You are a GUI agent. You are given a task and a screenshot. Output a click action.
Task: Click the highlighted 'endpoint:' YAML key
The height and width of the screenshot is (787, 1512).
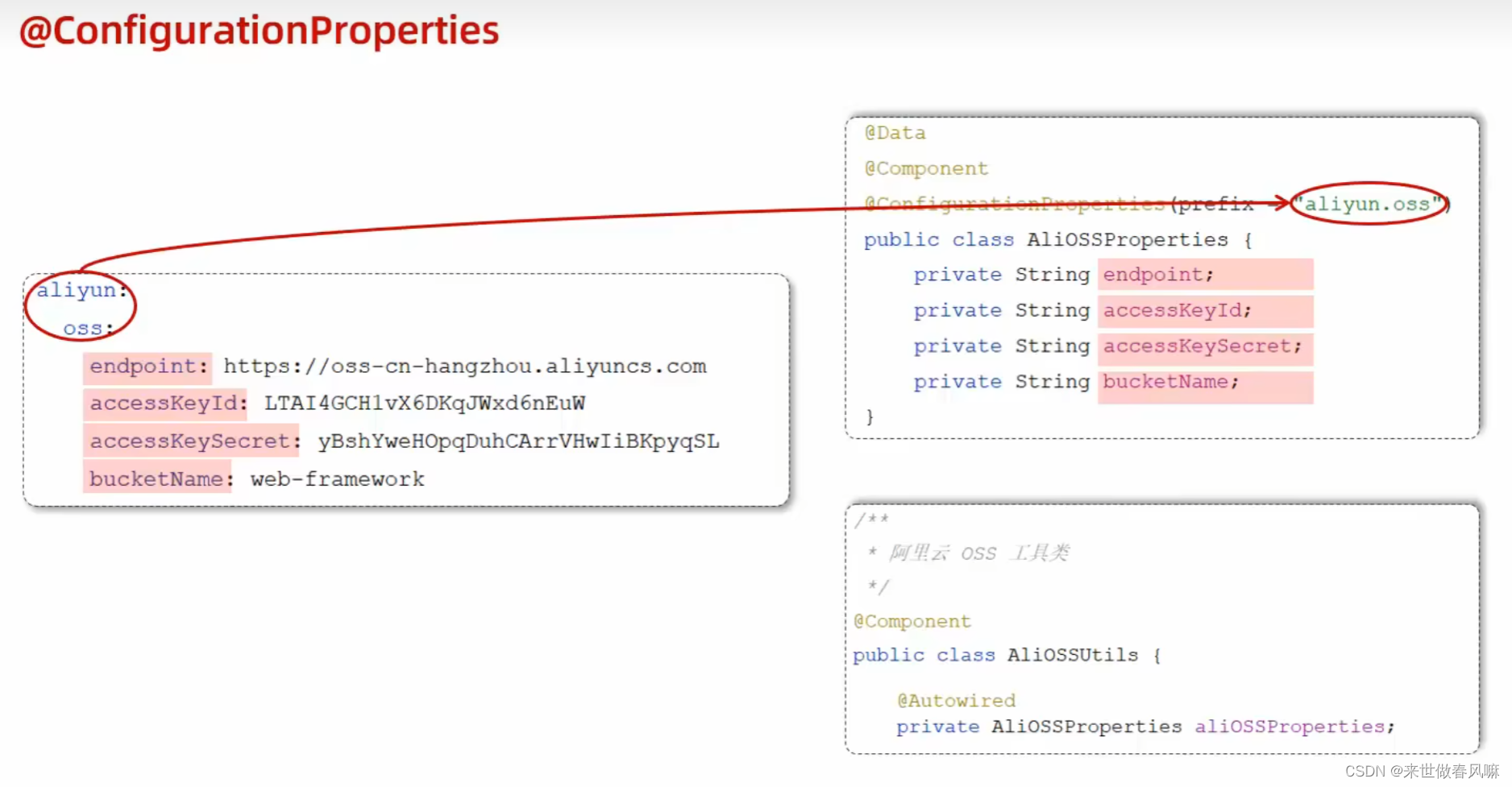point(148,367)
